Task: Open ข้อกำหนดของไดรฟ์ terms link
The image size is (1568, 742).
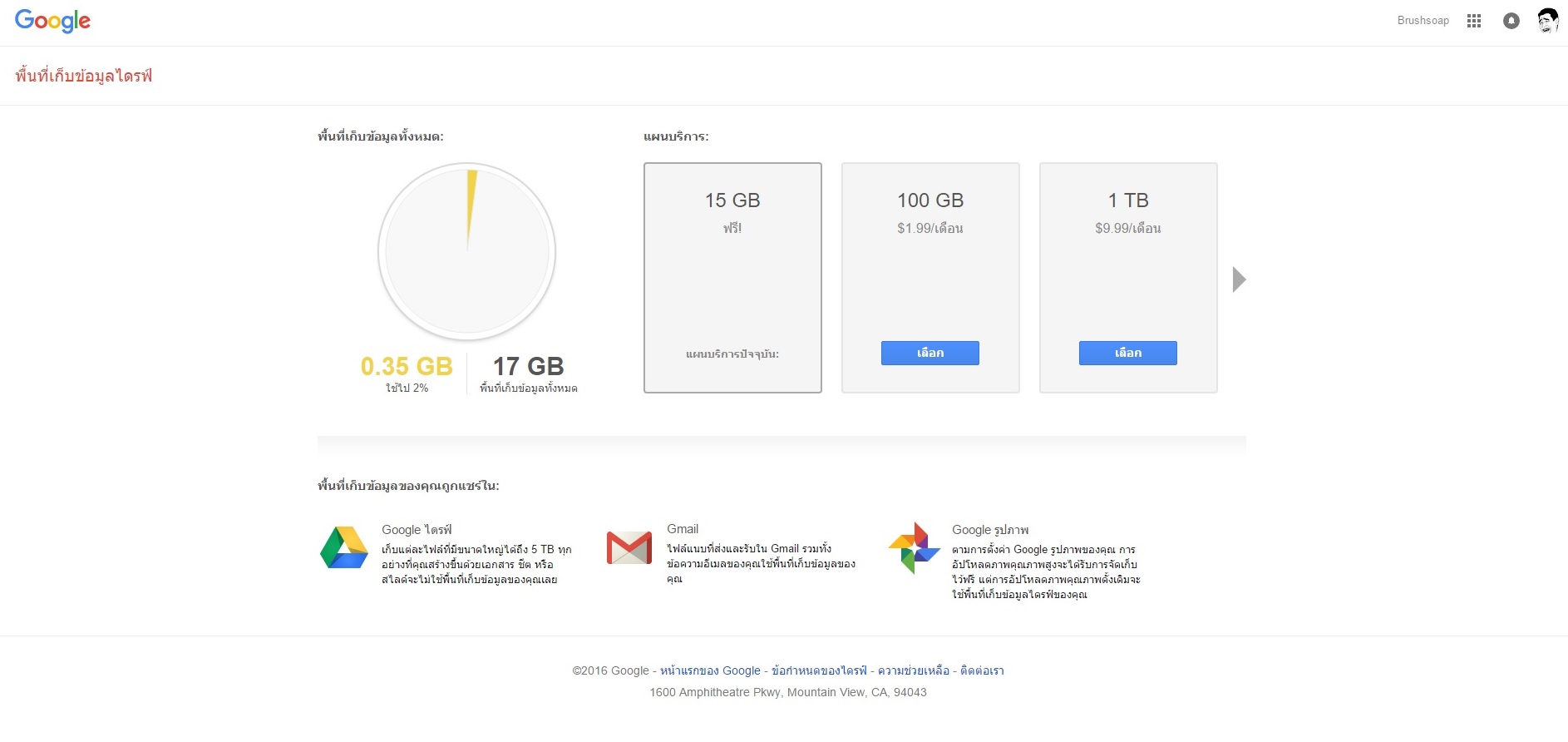Action: pyautogui.click(x=819, y=670)
